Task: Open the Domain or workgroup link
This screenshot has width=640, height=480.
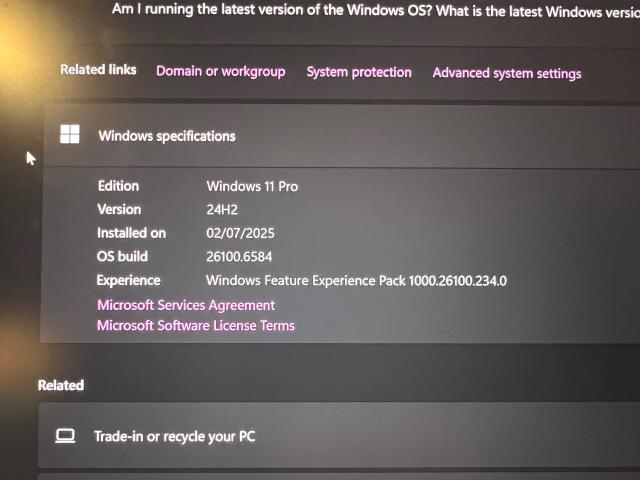Action: 220,71
